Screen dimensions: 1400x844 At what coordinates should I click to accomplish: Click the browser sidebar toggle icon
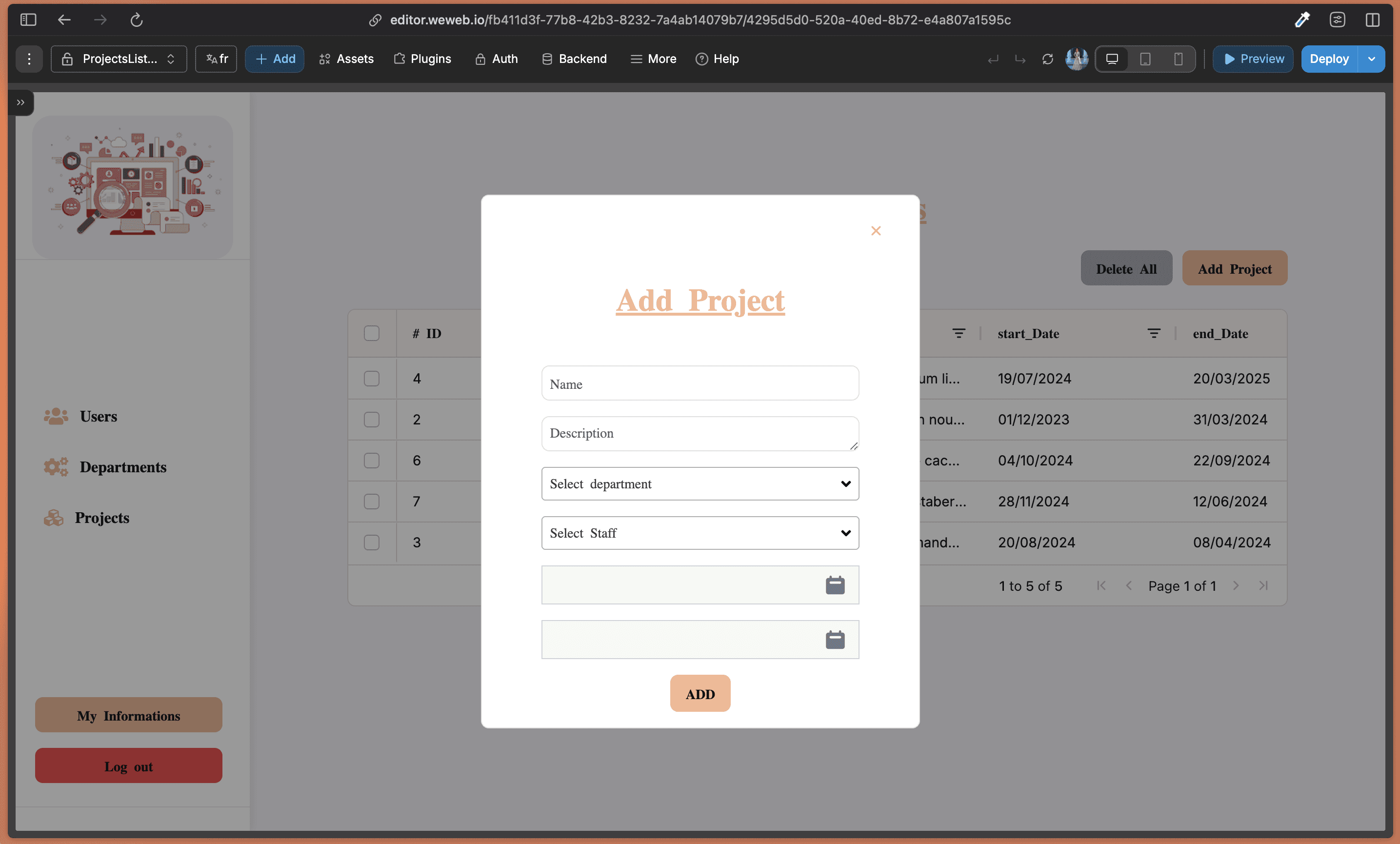tap(28, 20)
